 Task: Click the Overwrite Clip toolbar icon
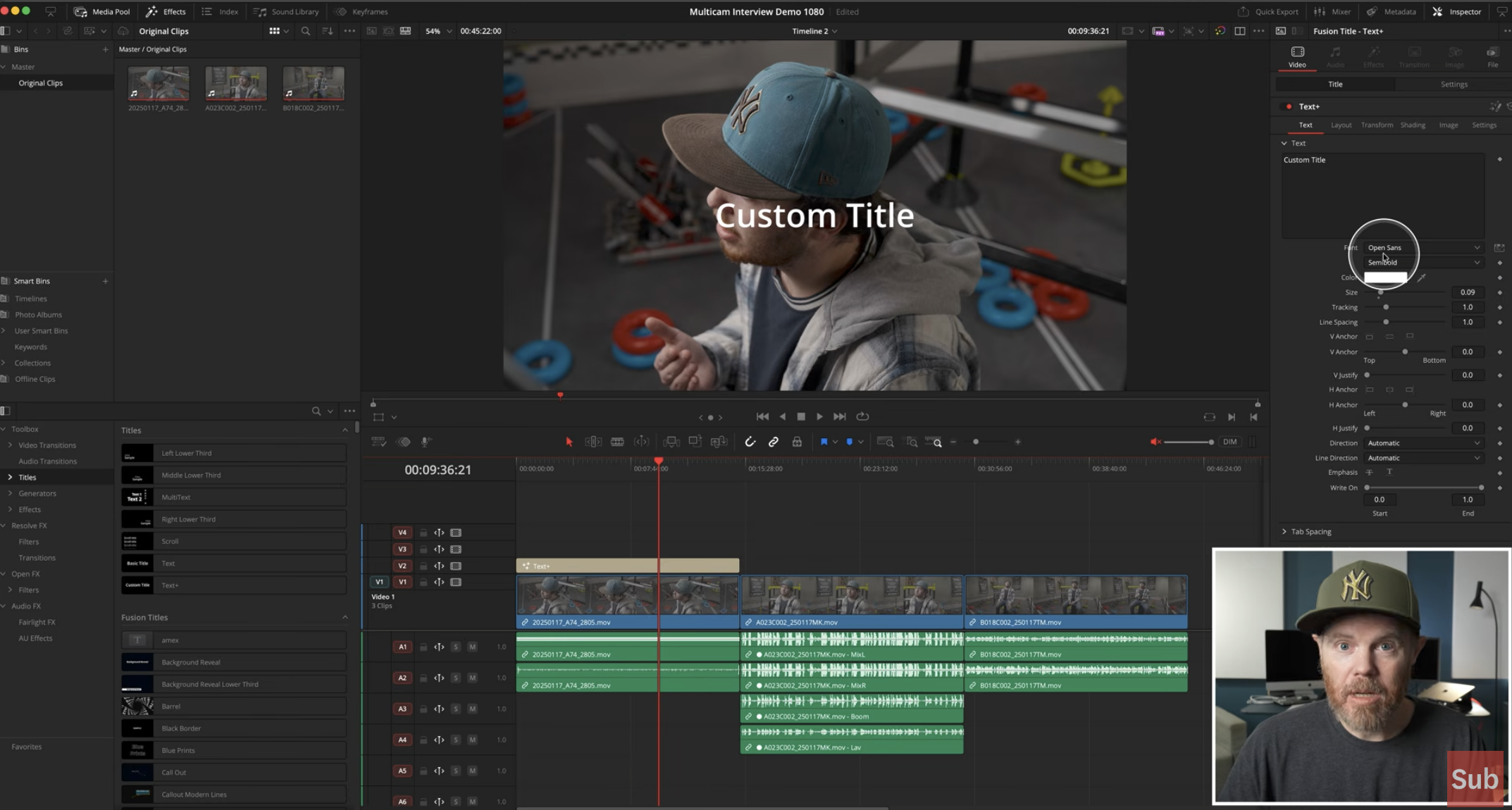(x=695, y=442)
